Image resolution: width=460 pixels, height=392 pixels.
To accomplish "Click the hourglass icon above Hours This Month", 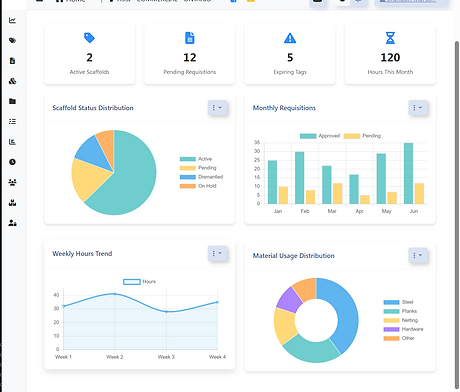I will [390, 38].
